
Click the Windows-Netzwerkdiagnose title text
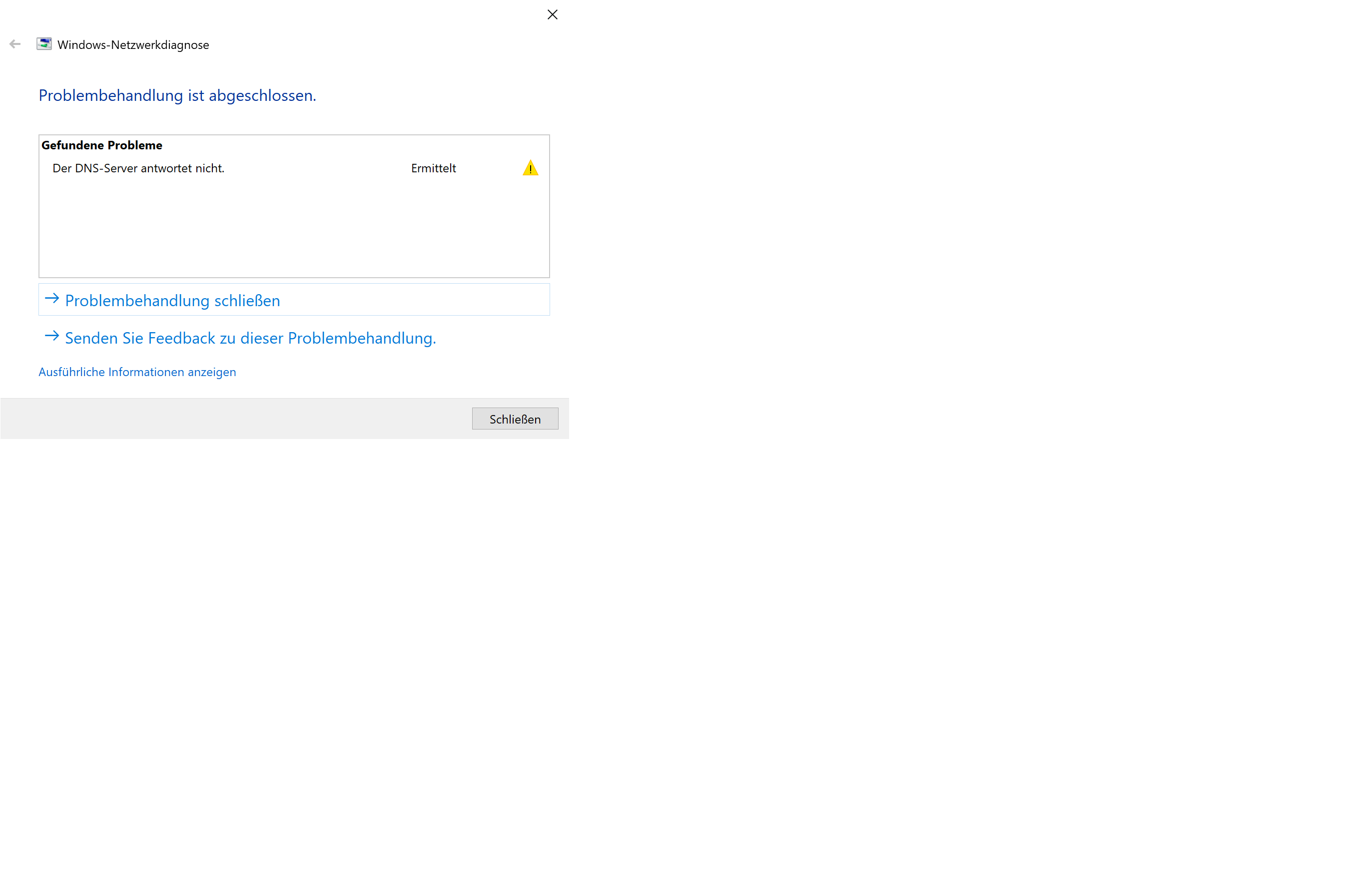pyautogui.click(x=133, y=45)
